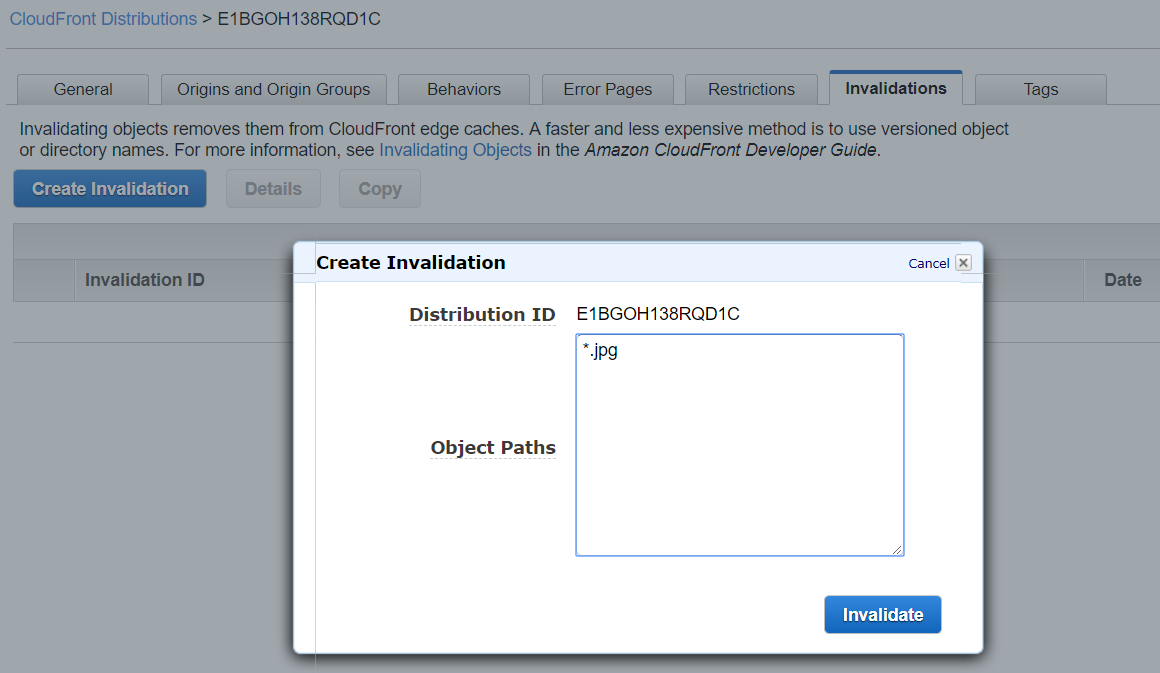This screenshot has height=673, width=1160.
Task: Switch to the Error Pages tab
Action: (x=607, y=89)
